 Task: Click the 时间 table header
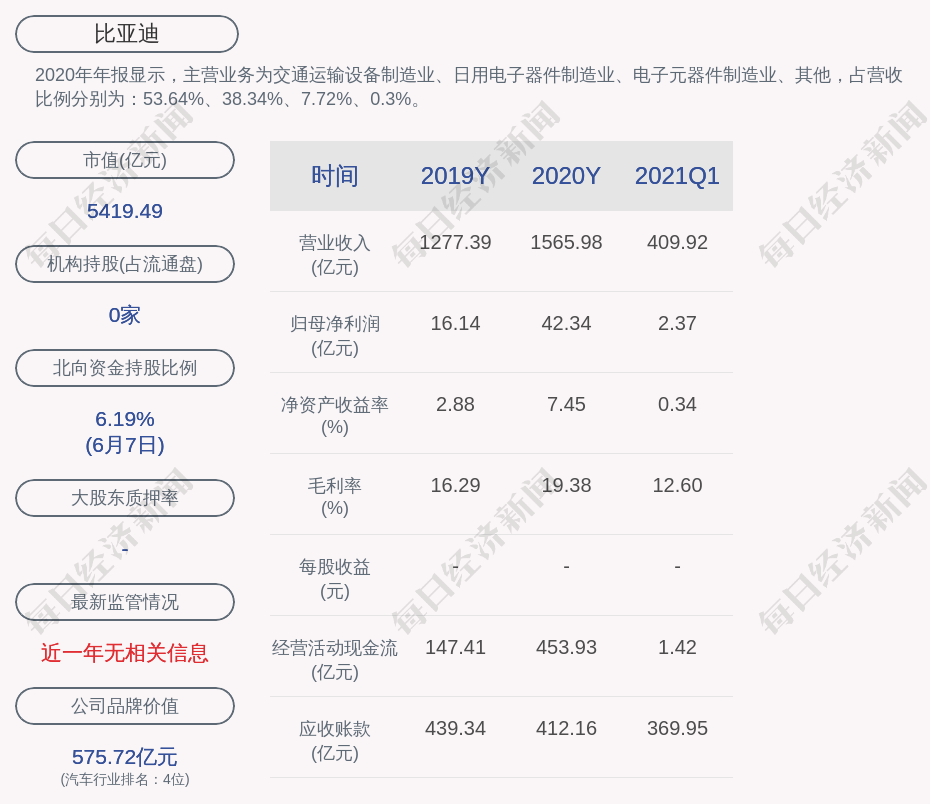[x=335, y=176]
